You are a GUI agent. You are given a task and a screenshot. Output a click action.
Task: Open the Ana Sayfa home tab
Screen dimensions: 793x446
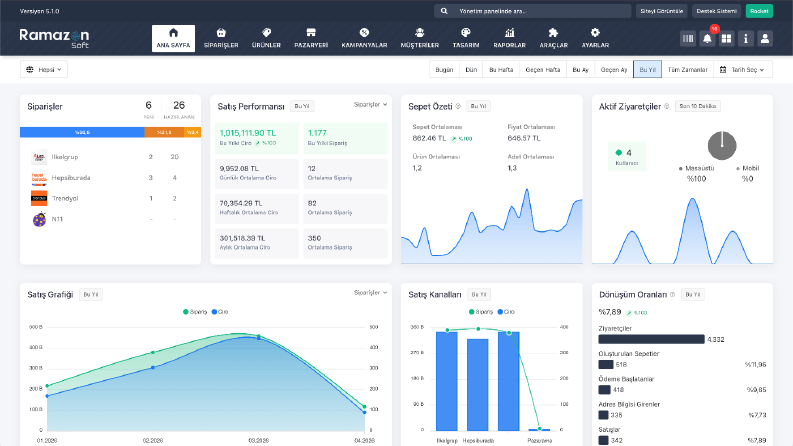point(173,38)
